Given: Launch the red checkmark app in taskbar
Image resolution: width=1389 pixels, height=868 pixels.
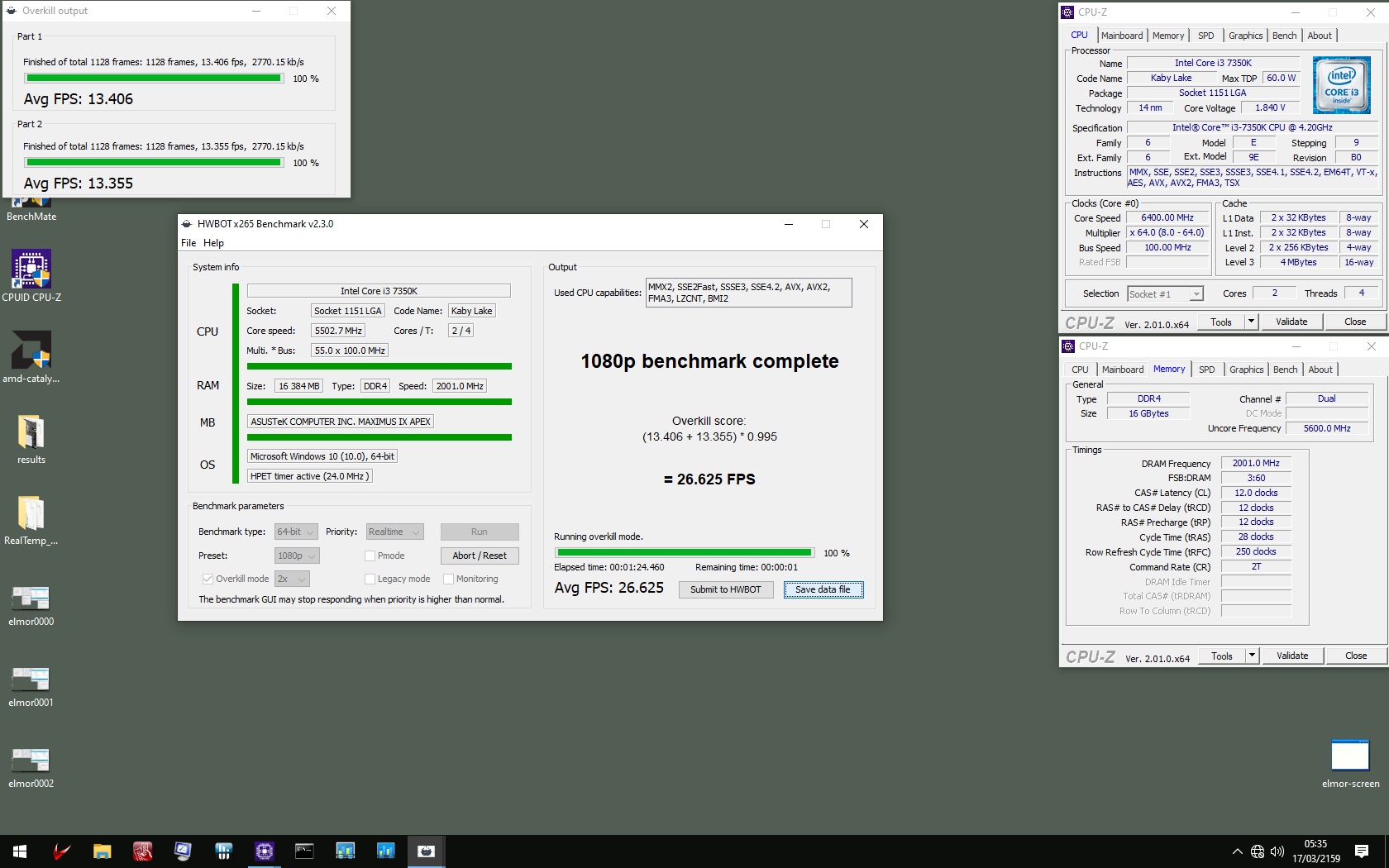Looking at the screenshot, I should [x=61, y=851].
